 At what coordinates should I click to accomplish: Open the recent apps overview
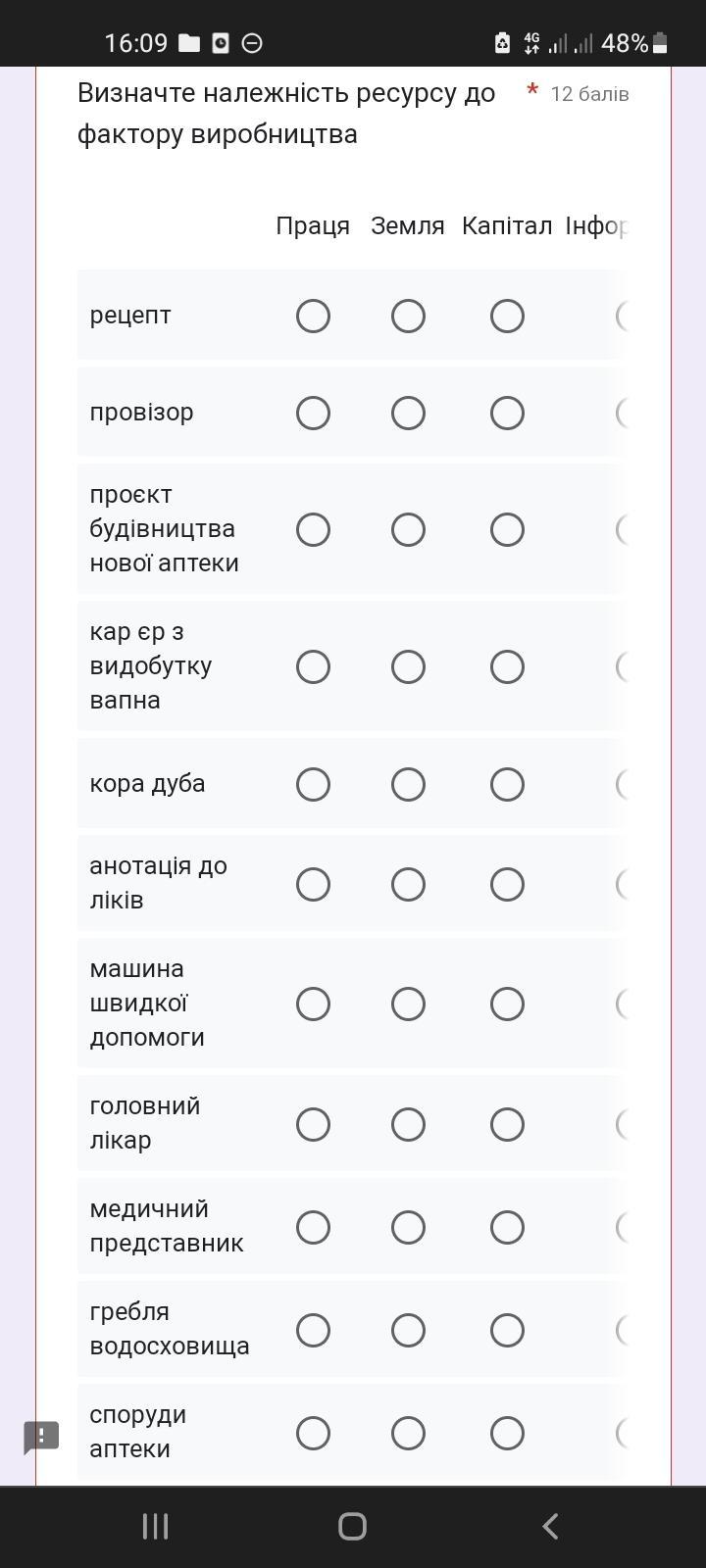pyautogui.click(x=155, y=1526)
